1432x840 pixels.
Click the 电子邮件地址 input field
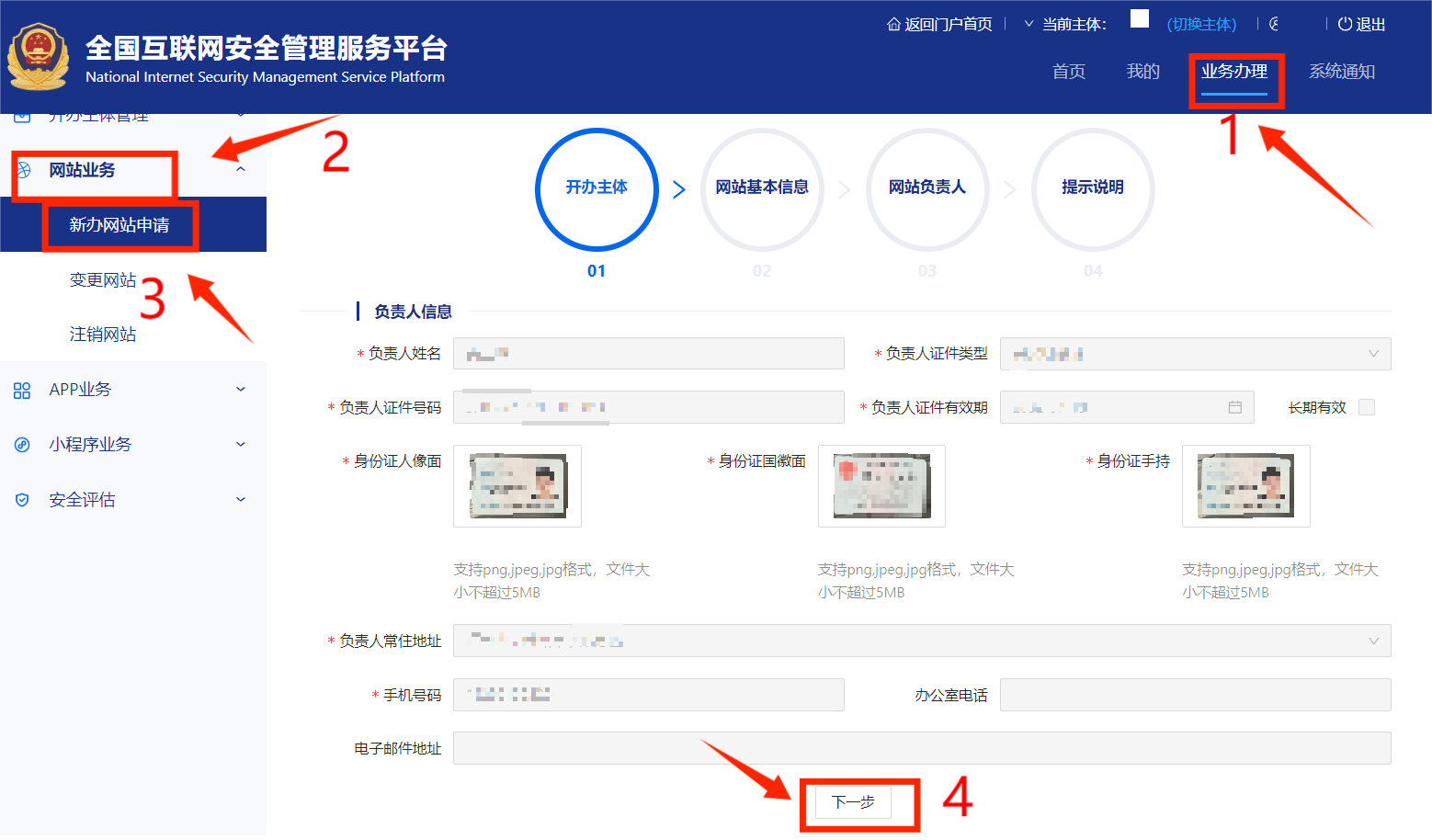pyautogui.click(x=919, y=748)
